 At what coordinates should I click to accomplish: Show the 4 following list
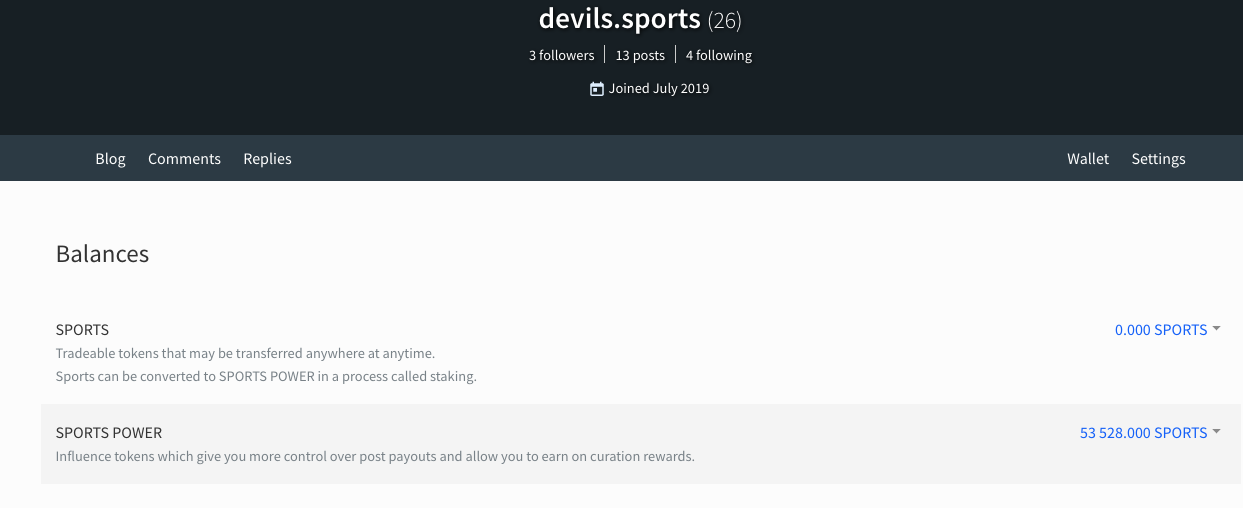[x=718, y=55]
